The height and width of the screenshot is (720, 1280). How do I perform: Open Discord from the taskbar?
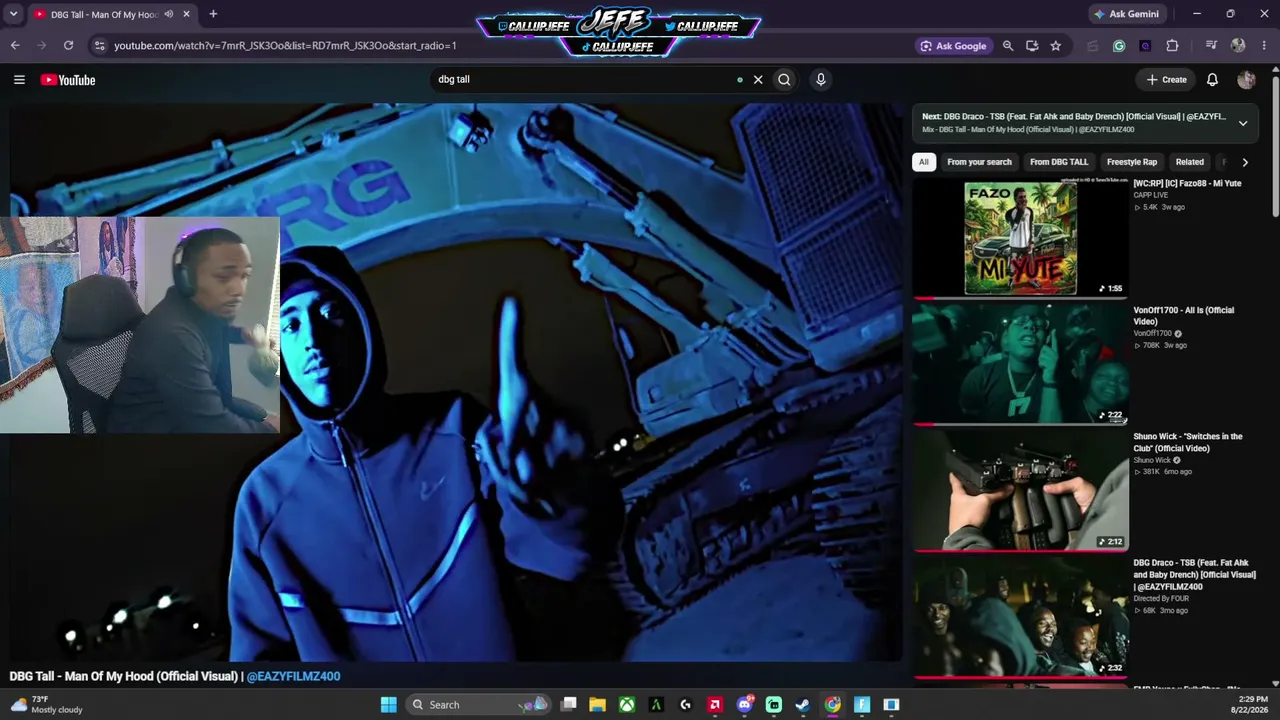point(744,705)
